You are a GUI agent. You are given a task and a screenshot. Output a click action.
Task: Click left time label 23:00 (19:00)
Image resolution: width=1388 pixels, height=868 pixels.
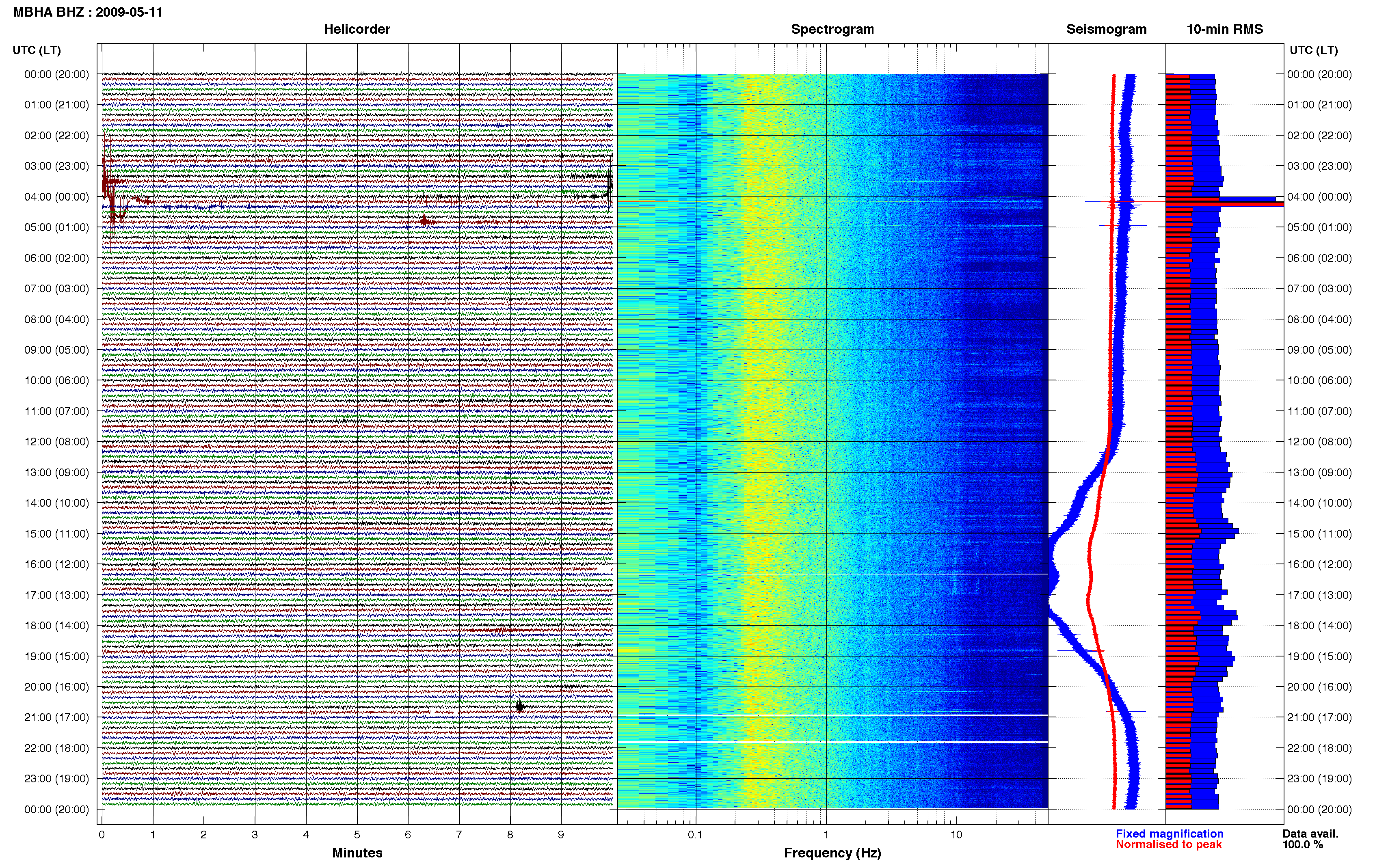click(x=57, y=779)
